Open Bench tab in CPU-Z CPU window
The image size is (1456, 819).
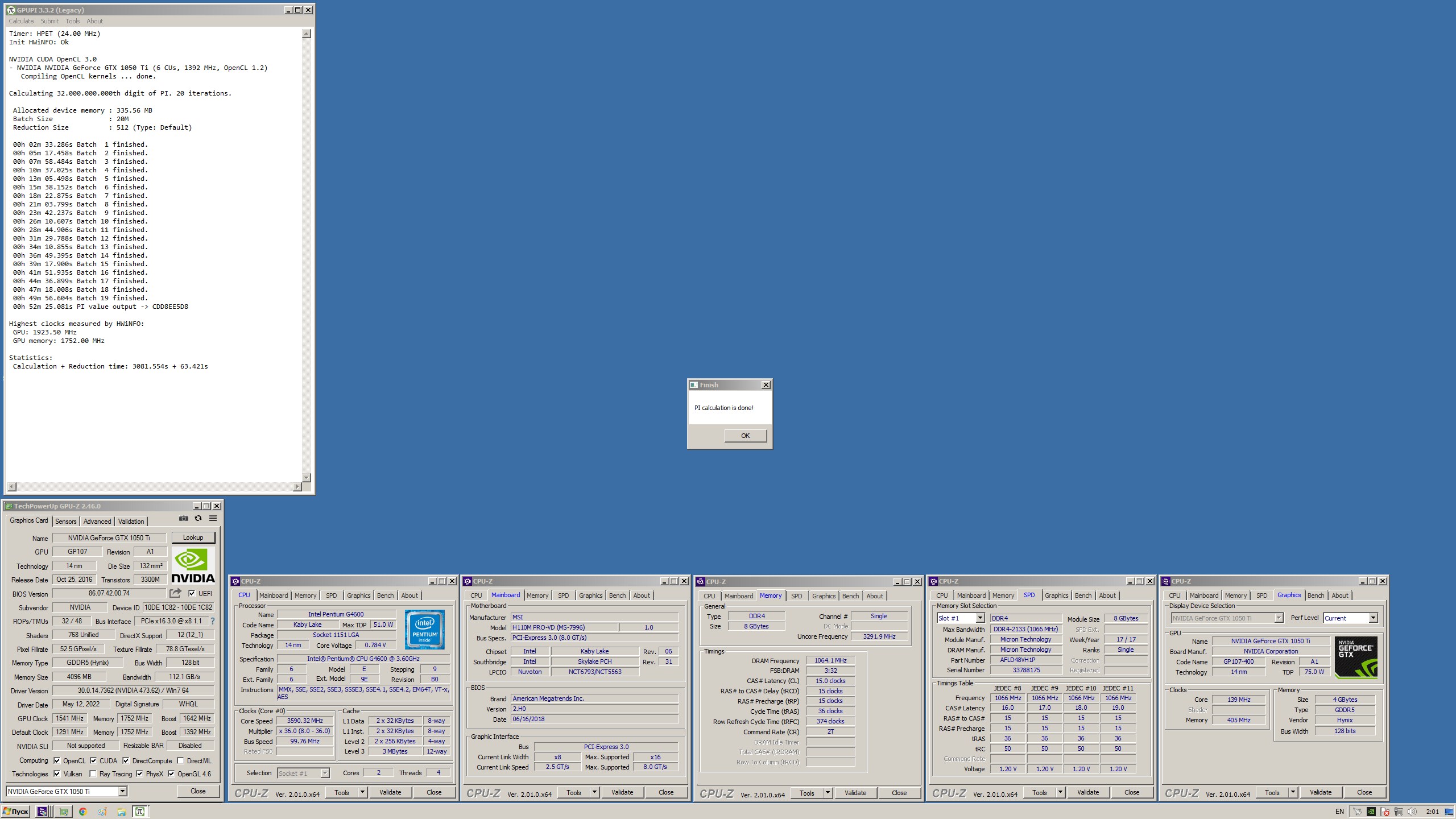385,595
